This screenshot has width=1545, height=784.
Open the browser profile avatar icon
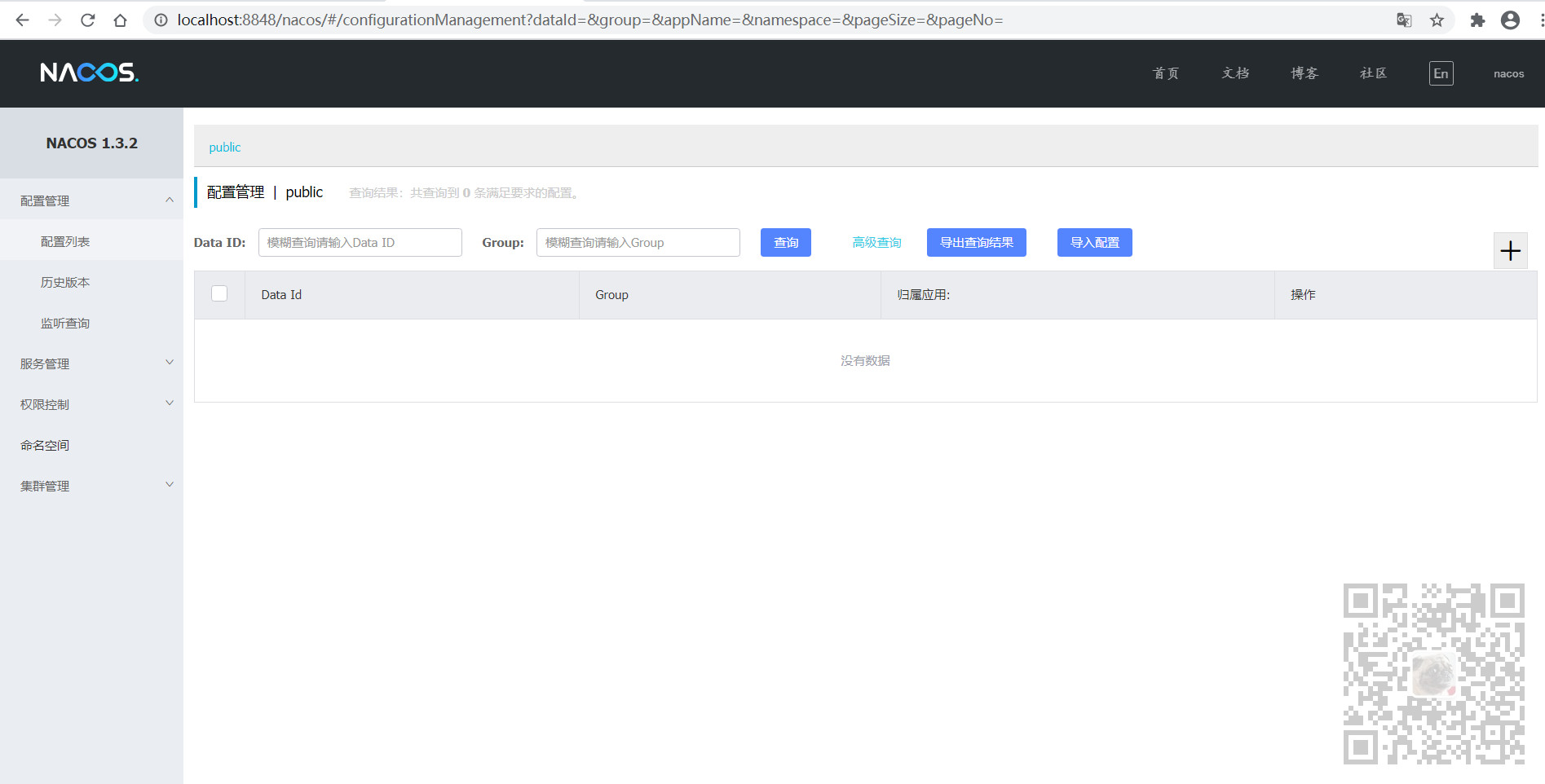[x=1510, y=20]
